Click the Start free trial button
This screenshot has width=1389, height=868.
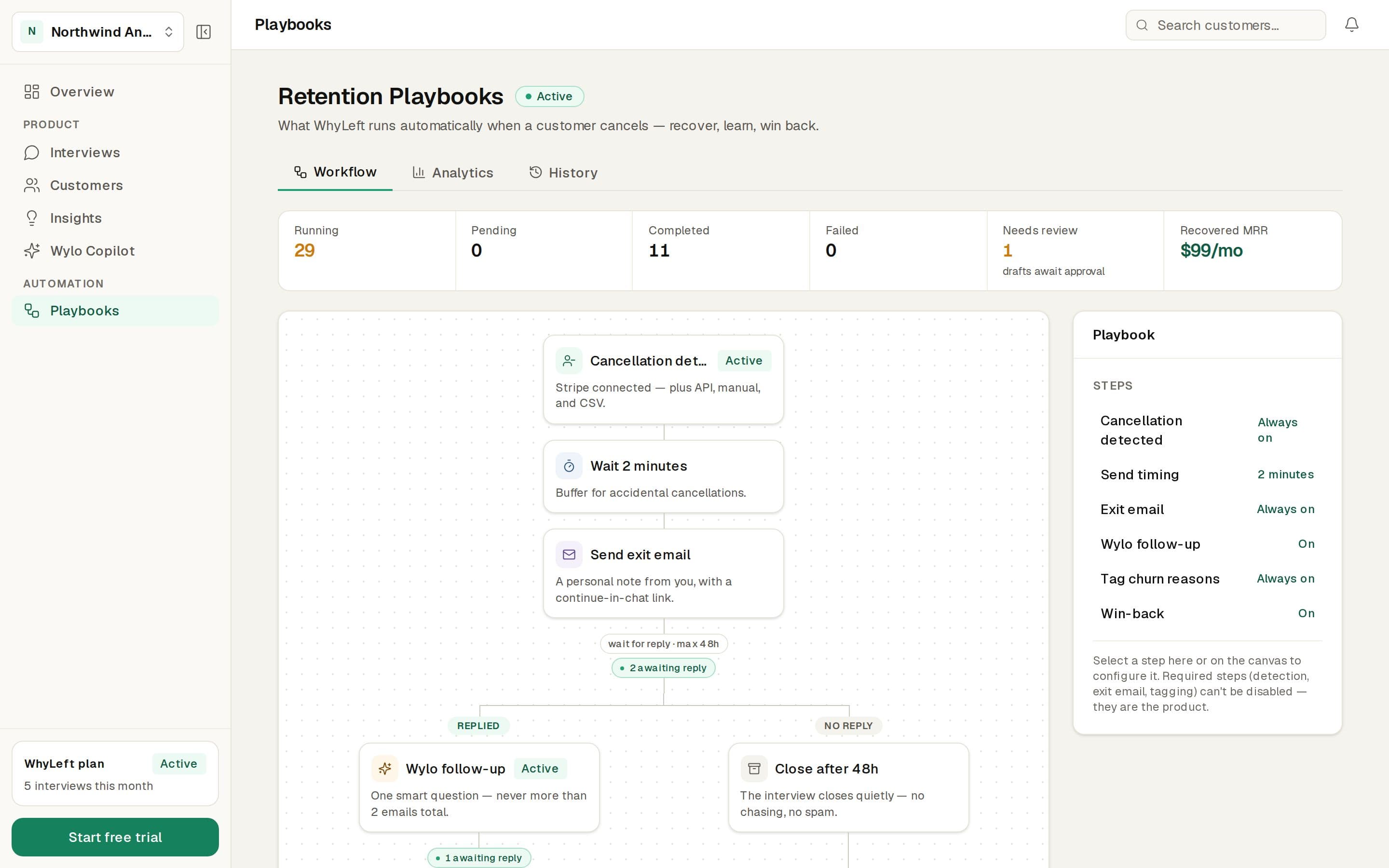pyautogui.click(x=115, y=837)
